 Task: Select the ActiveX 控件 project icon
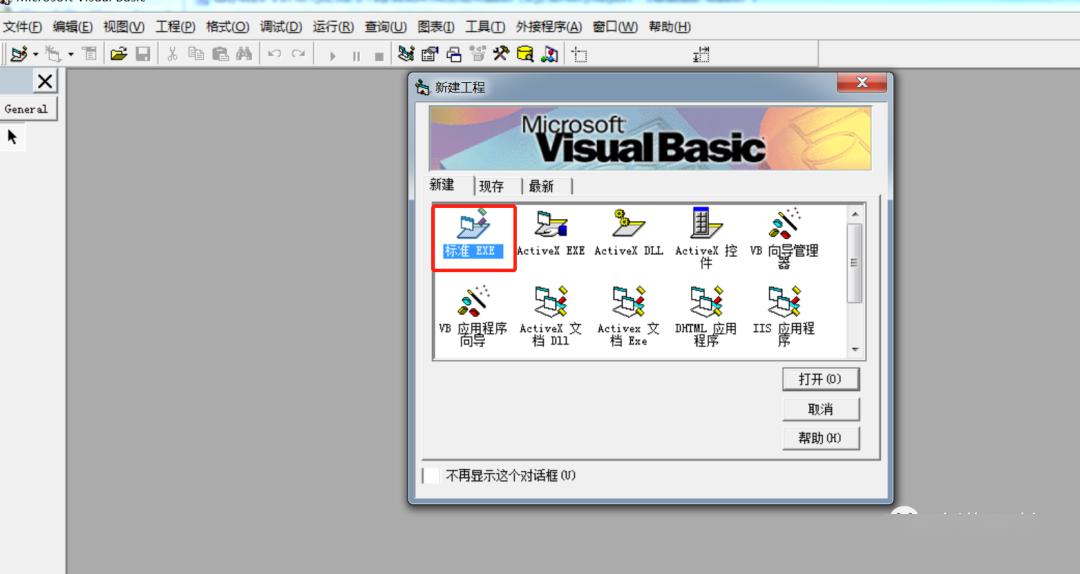pyautogui.click(x=706, y=238)
